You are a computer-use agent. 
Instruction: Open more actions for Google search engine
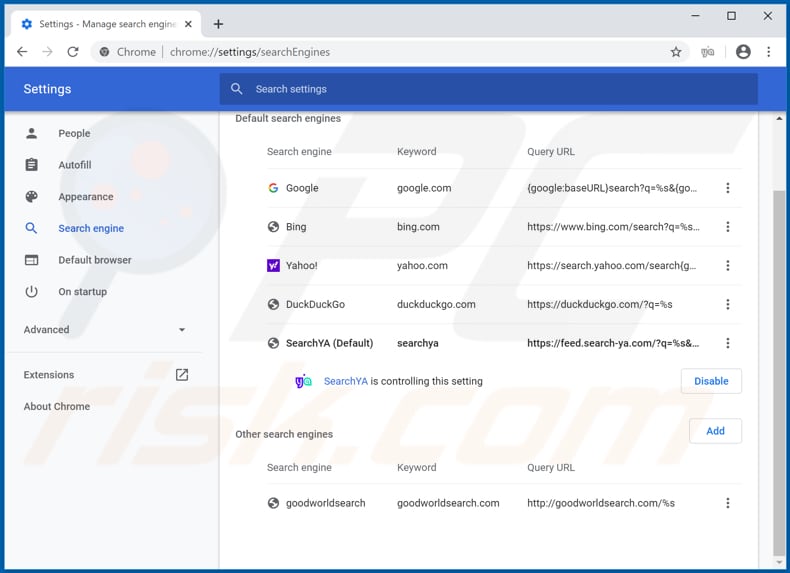728,188
